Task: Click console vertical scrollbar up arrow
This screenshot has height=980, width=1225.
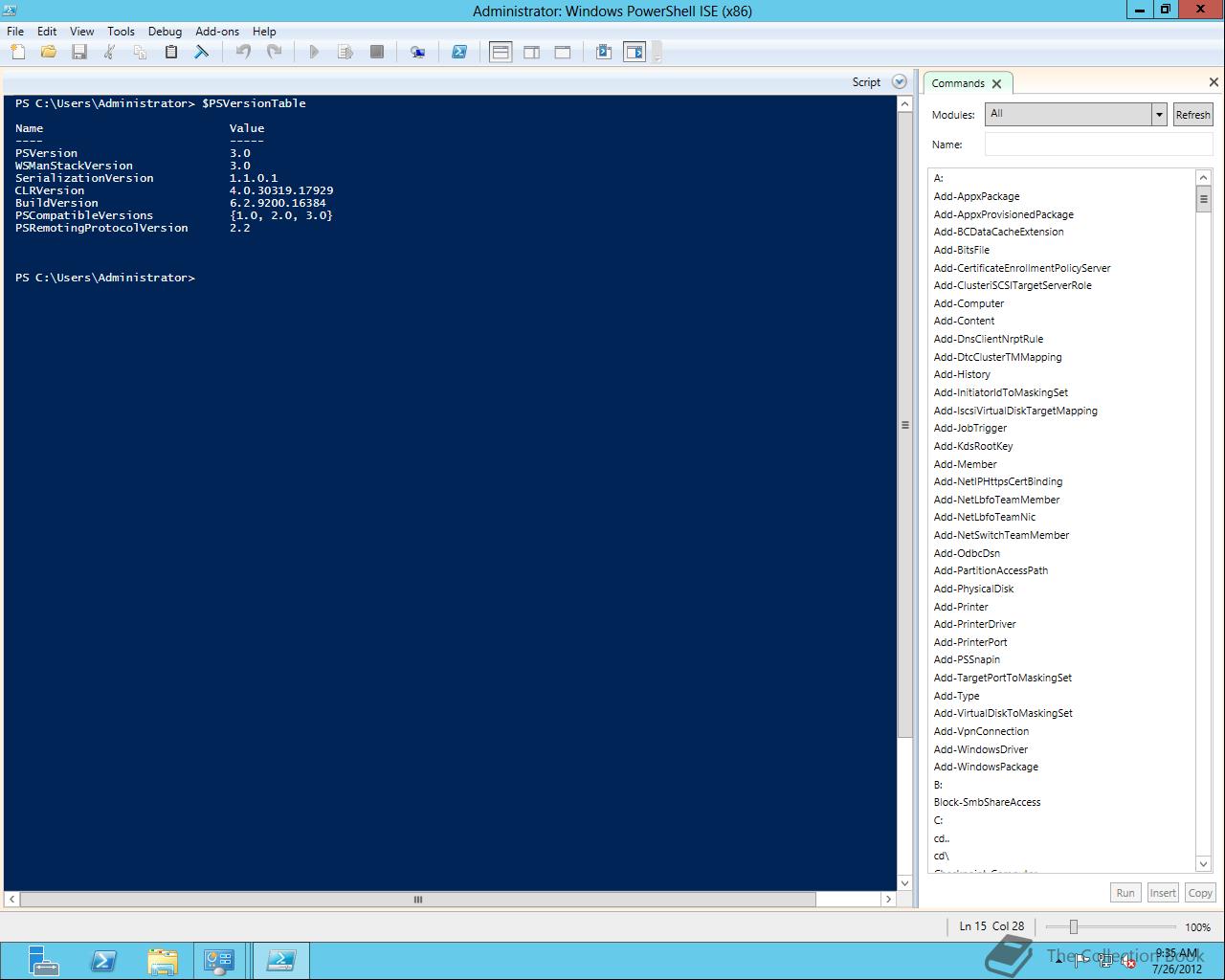Action: tap(904, 103)
